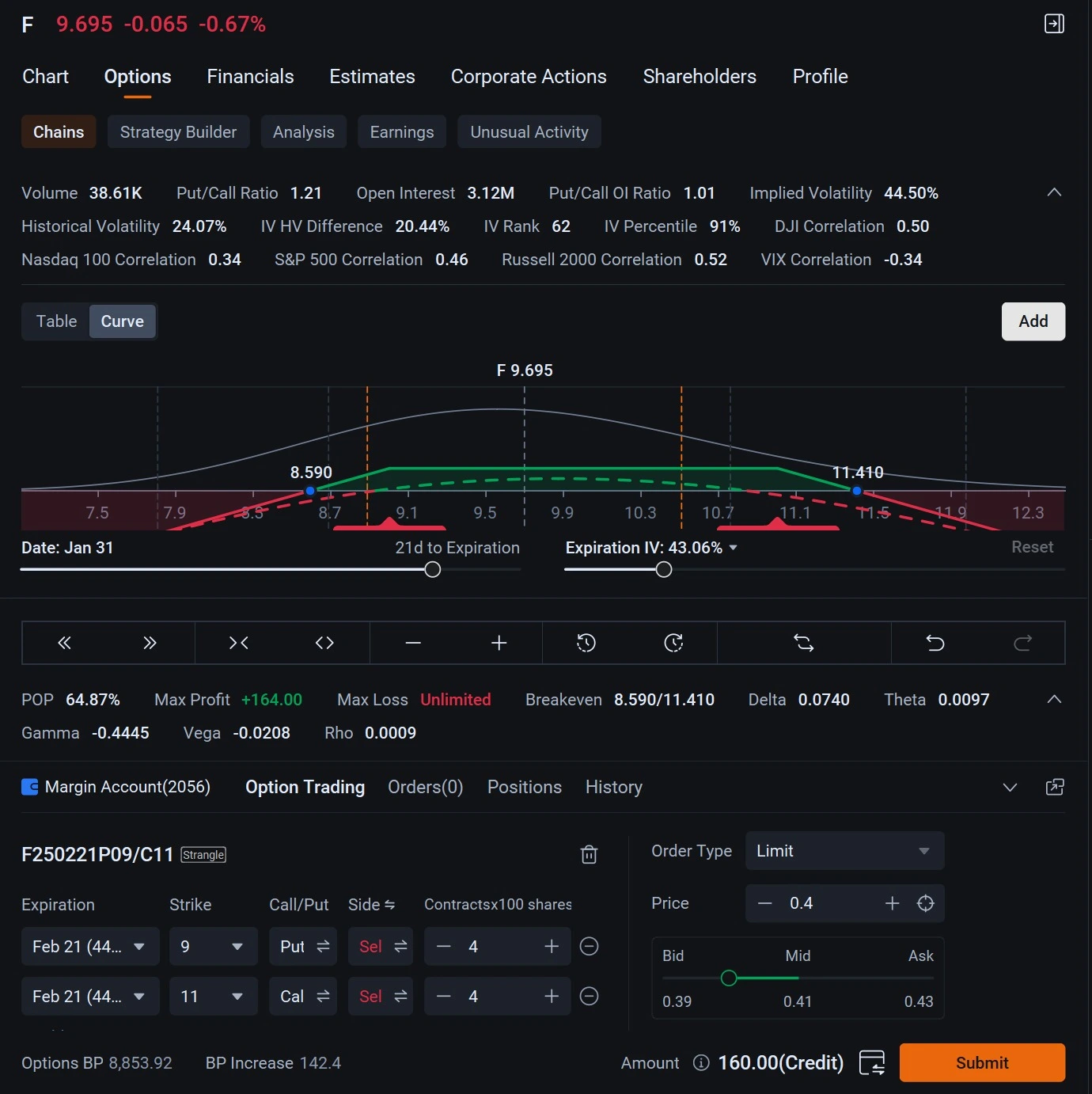This screenshot has width=1092, height=1094.
Task: Reset the curve settings
Action: click(1032, 547)
